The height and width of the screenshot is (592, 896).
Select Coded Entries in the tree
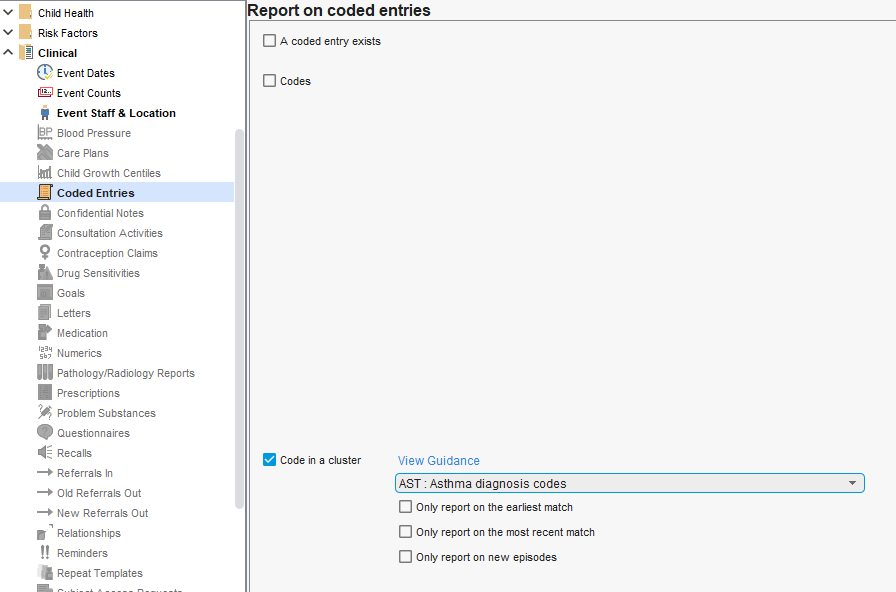coord(95,193)
